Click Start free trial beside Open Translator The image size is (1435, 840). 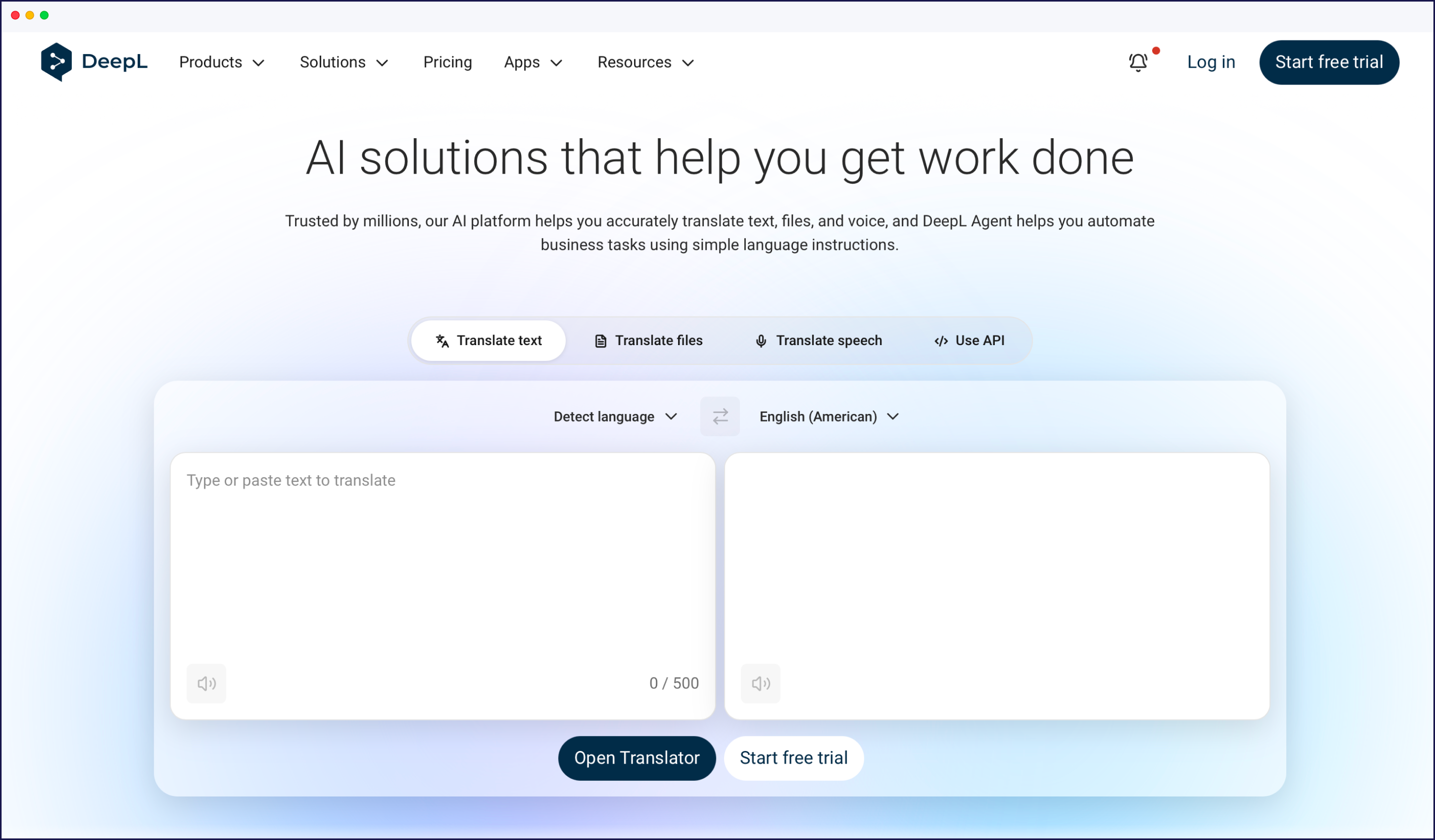(794, 758)
